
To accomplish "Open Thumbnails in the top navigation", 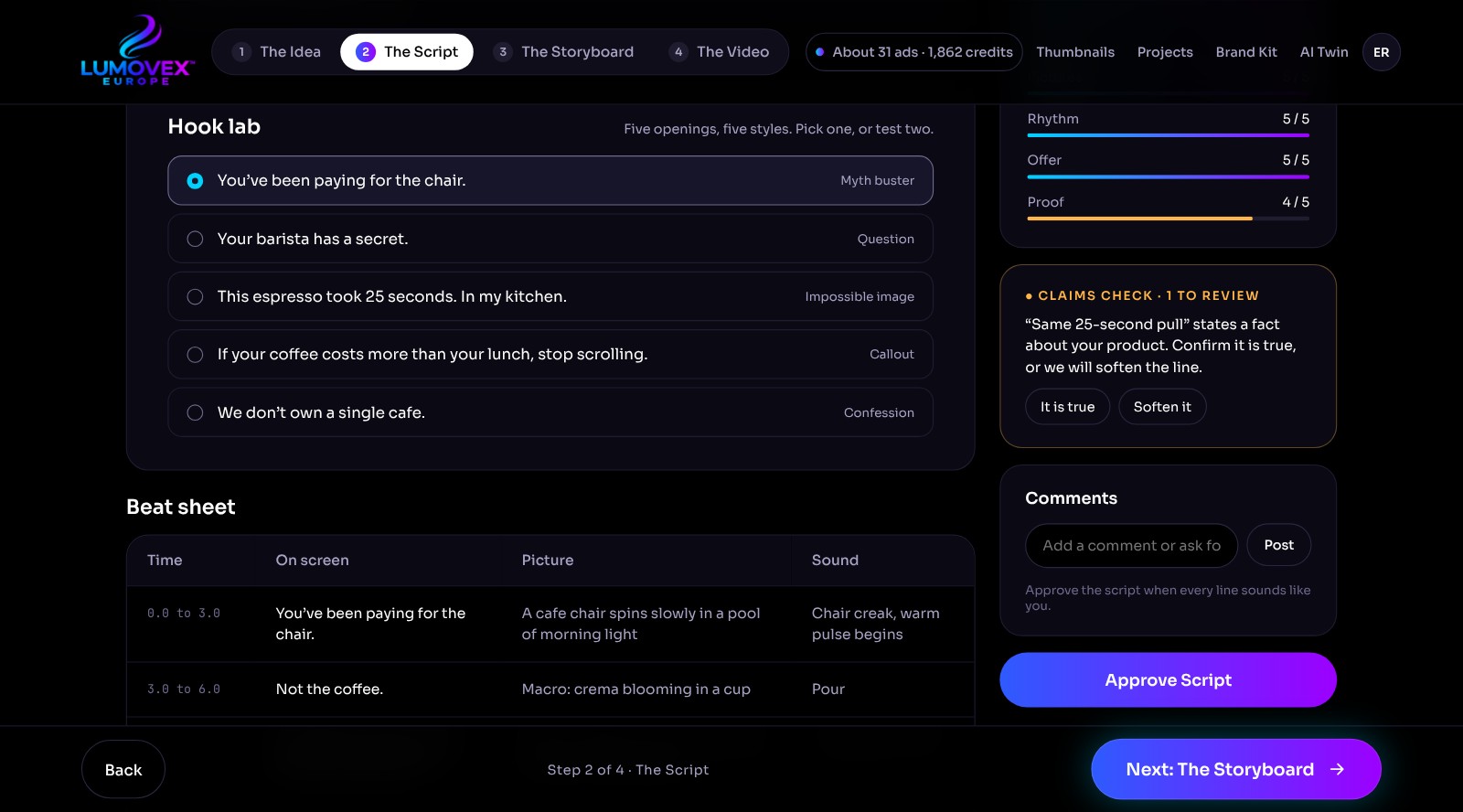I will [x=1075, y=52].
